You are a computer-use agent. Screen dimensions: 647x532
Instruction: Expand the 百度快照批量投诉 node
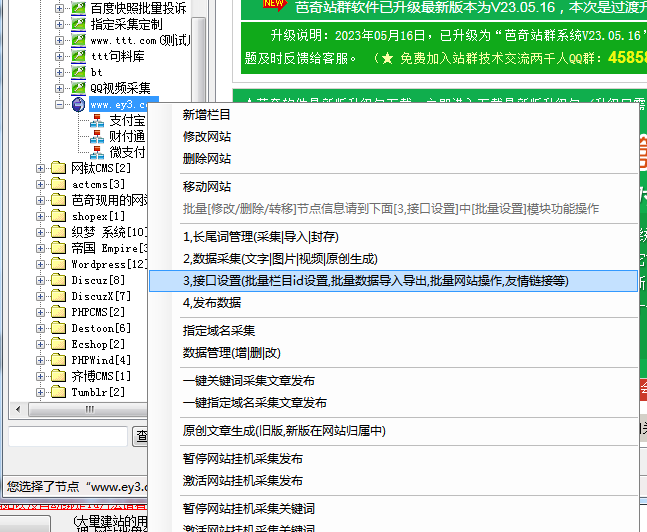59,8
